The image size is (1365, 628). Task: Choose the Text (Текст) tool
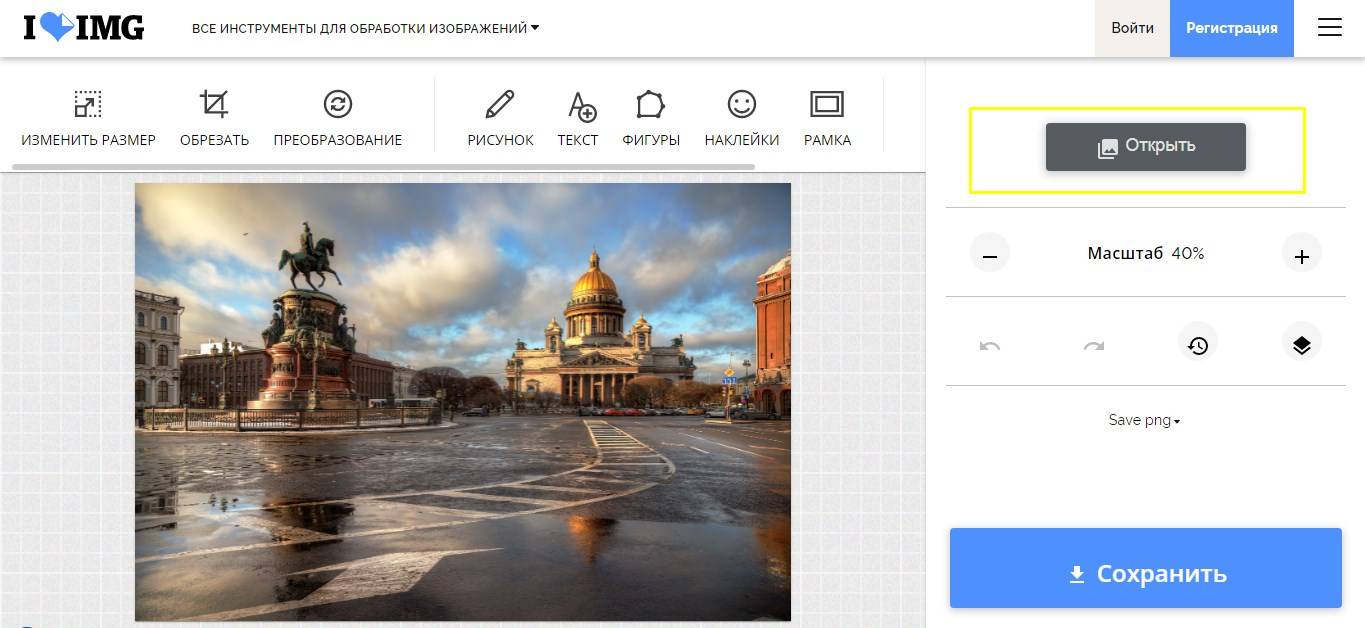point(578,118)
